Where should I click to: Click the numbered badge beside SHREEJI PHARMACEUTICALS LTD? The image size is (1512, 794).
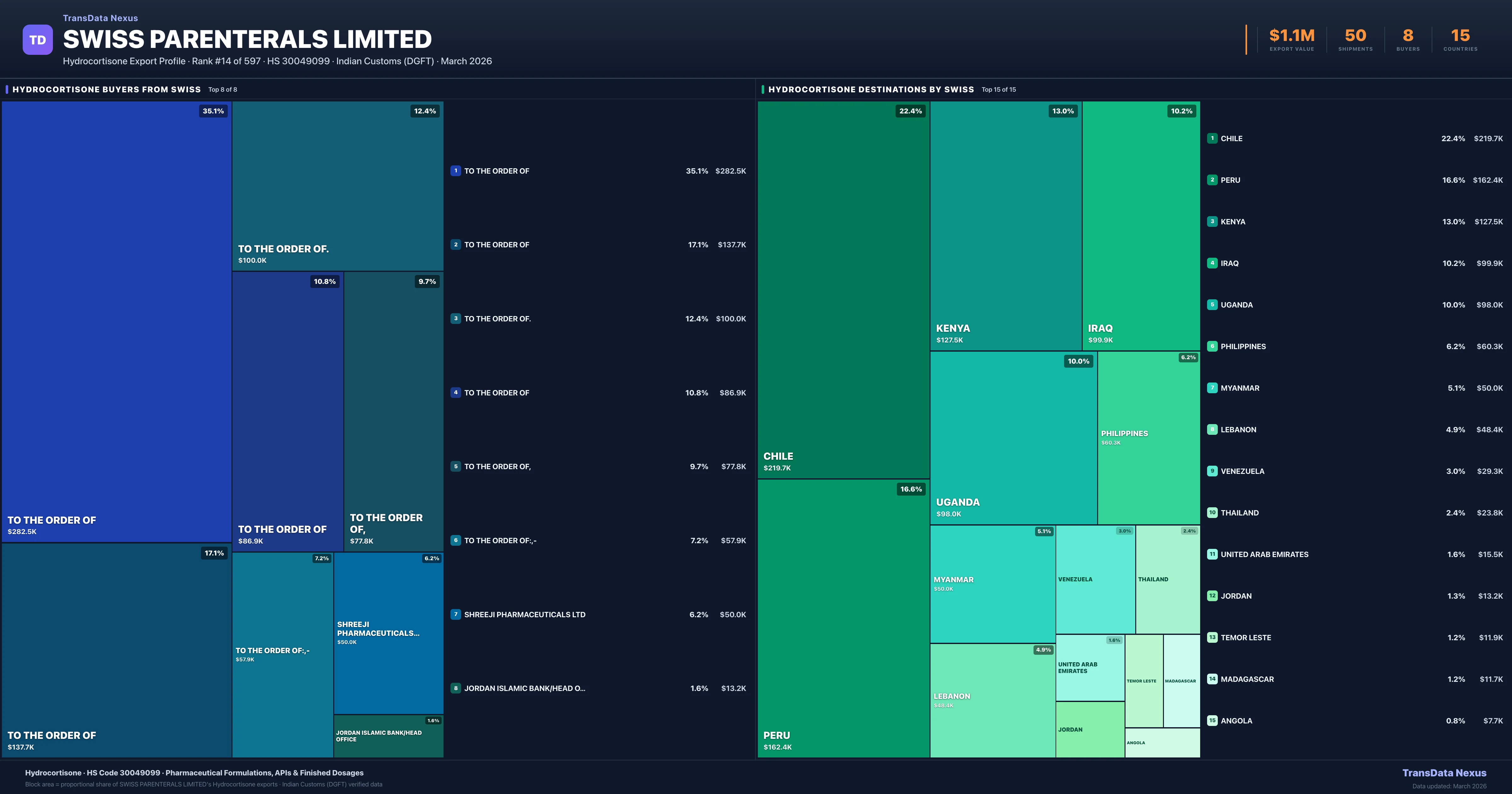click(456, 614)
